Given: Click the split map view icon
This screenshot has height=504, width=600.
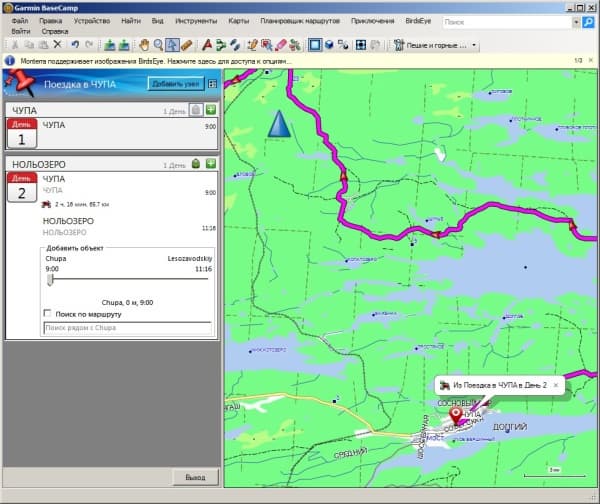Looking at the screenshot, I should pos(343,45).
